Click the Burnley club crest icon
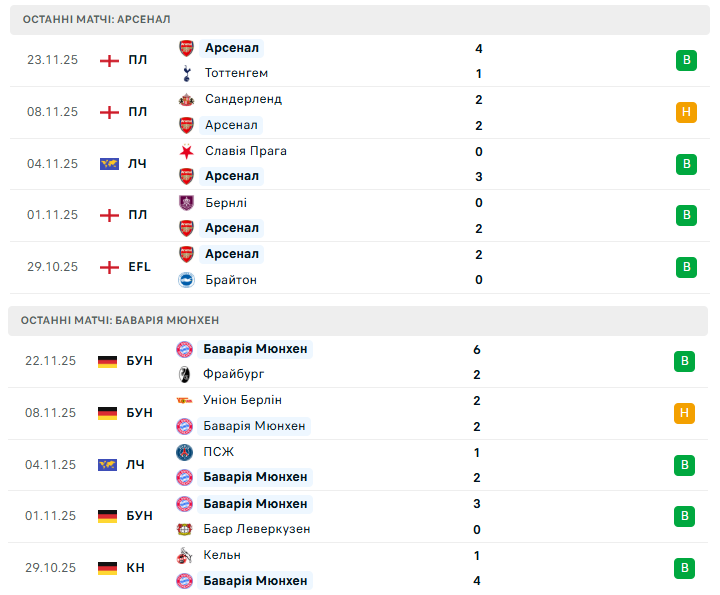The width and height of the screenshot is (720, 595). (x=186, y=203)
